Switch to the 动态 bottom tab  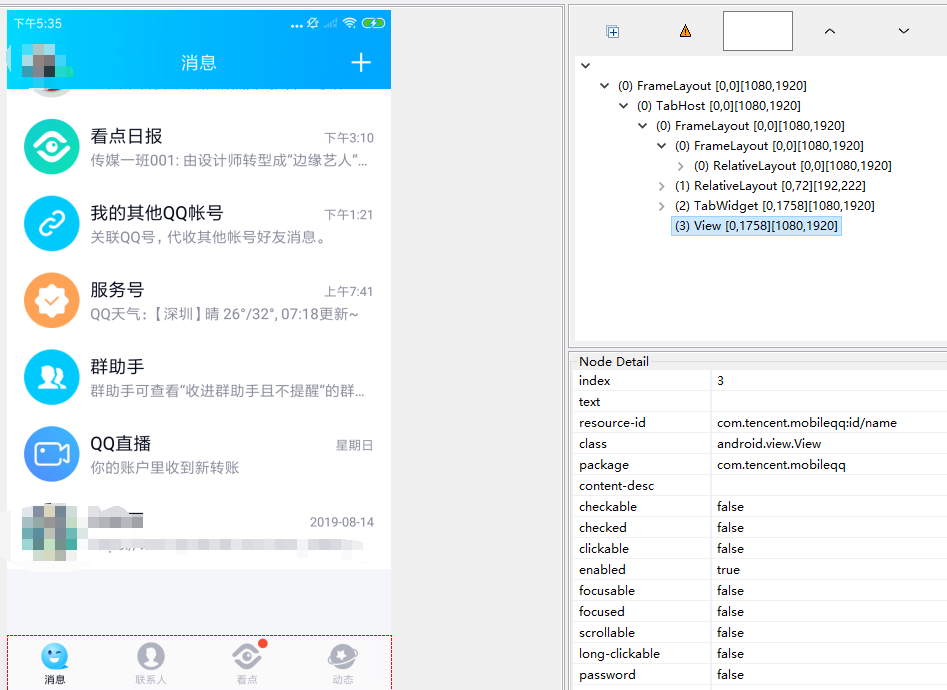pyautogui.click(x=342, y=663)
